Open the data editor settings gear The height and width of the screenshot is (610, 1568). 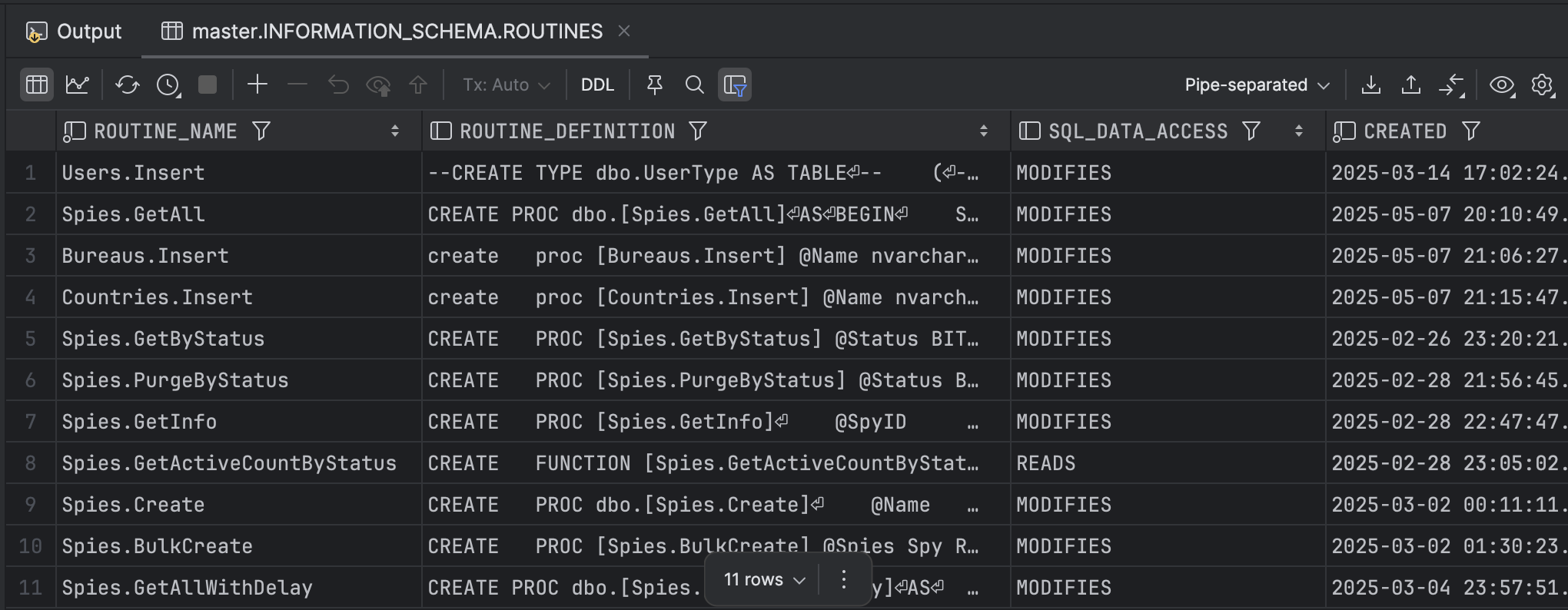tap(1542, 85)
